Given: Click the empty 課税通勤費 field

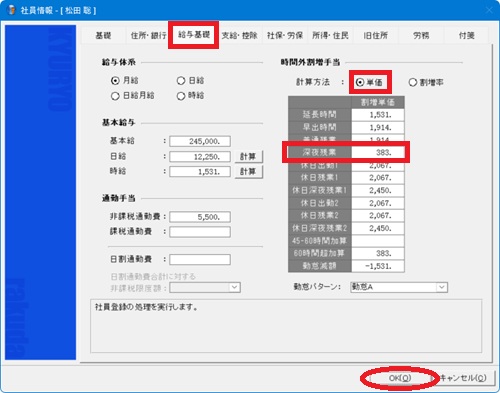Looking at the screenshot, I should tap(200, 232).
